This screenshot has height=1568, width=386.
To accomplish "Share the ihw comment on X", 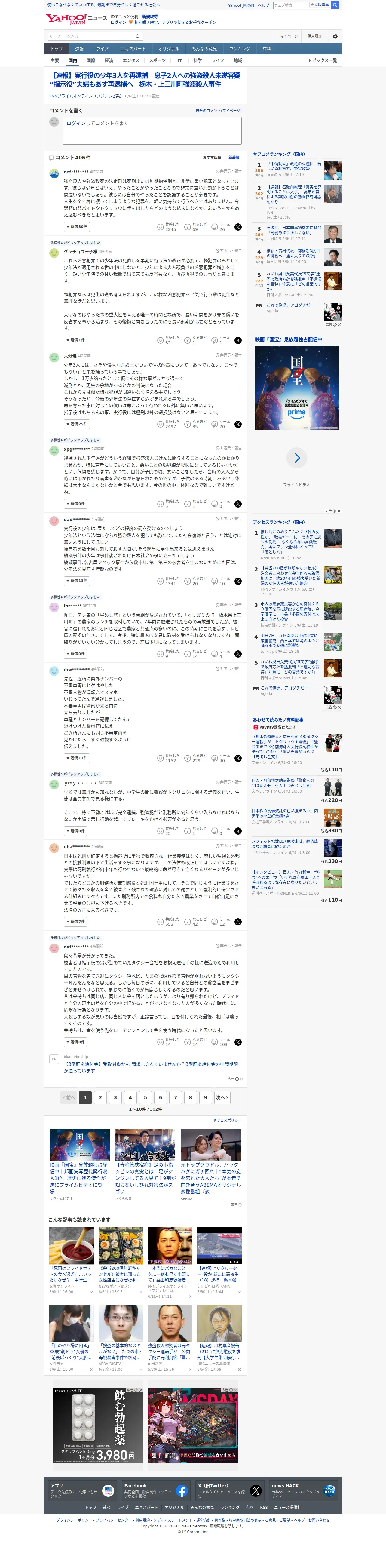I will coord(238,758).
